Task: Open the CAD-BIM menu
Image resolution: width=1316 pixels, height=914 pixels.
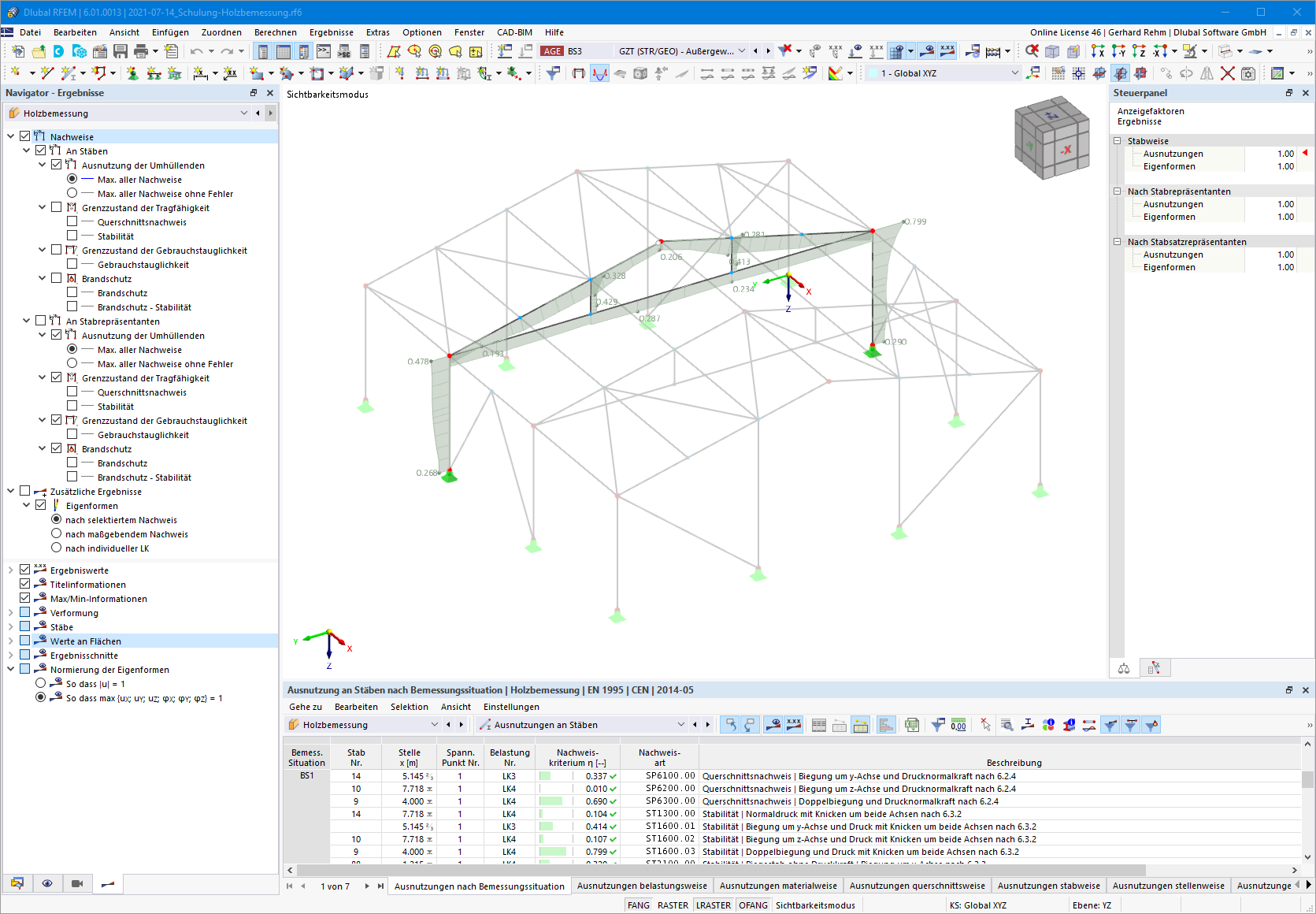Action: point(514,32)
